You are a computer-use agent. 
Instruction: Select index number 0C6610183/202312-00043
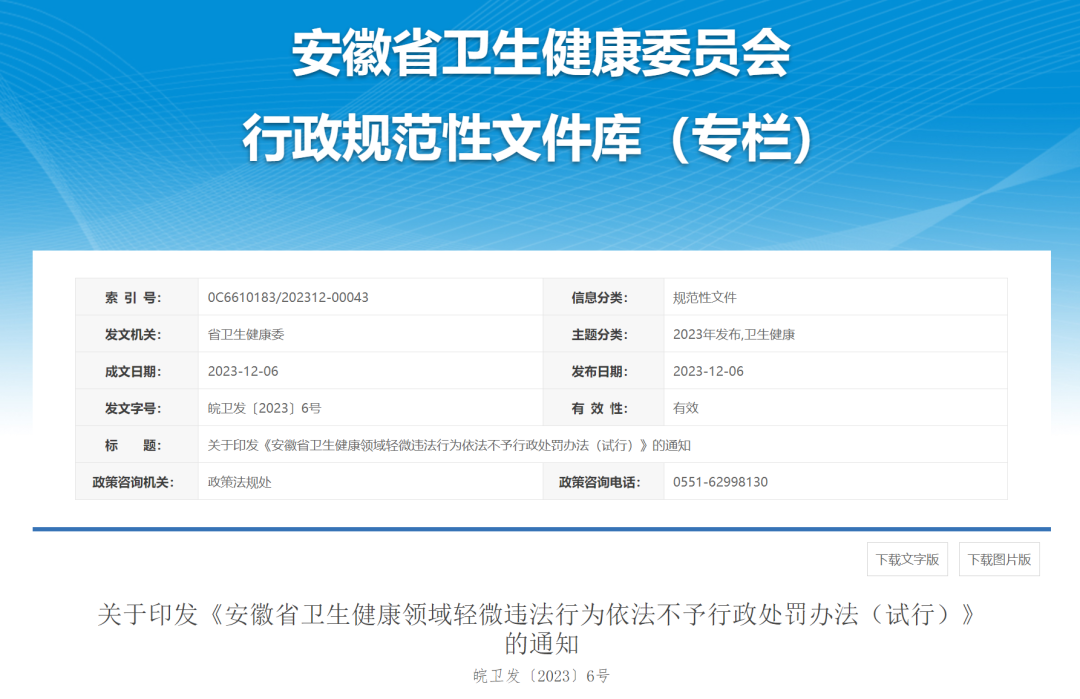point(288,298)
